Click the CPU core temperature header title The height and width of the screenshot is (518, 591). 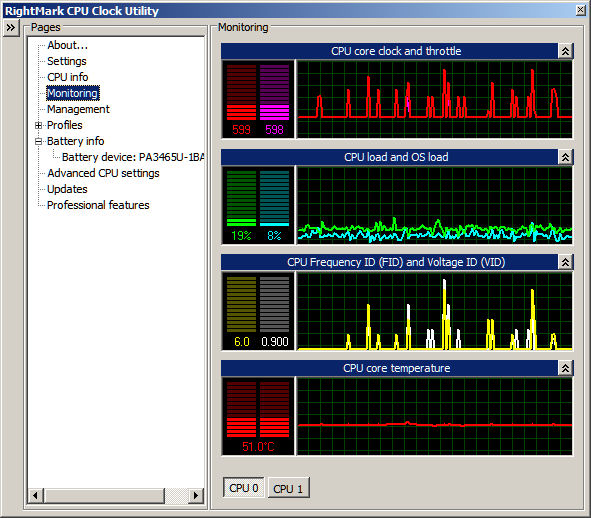397,368
